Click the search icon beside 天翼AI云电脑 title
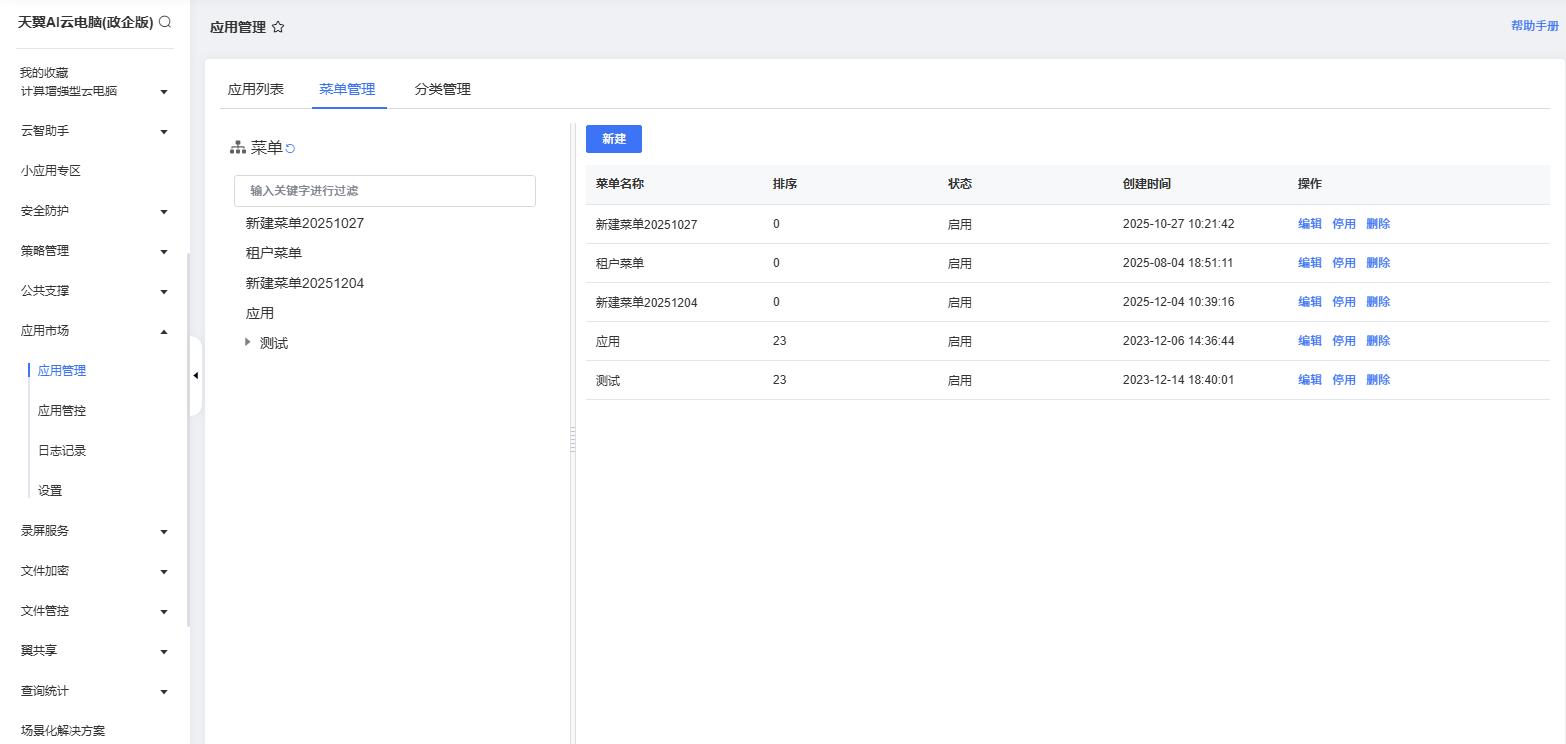This screenshot has height=744, width=1566. click(165, 22)
